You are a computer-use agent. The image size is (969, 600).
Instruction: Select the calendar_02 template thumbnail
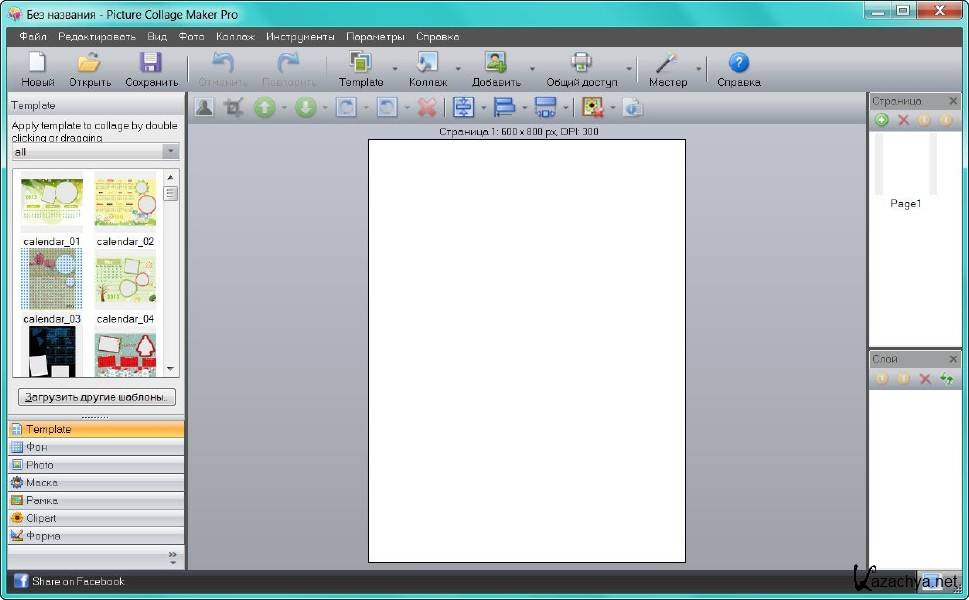[x=125, y=203]
